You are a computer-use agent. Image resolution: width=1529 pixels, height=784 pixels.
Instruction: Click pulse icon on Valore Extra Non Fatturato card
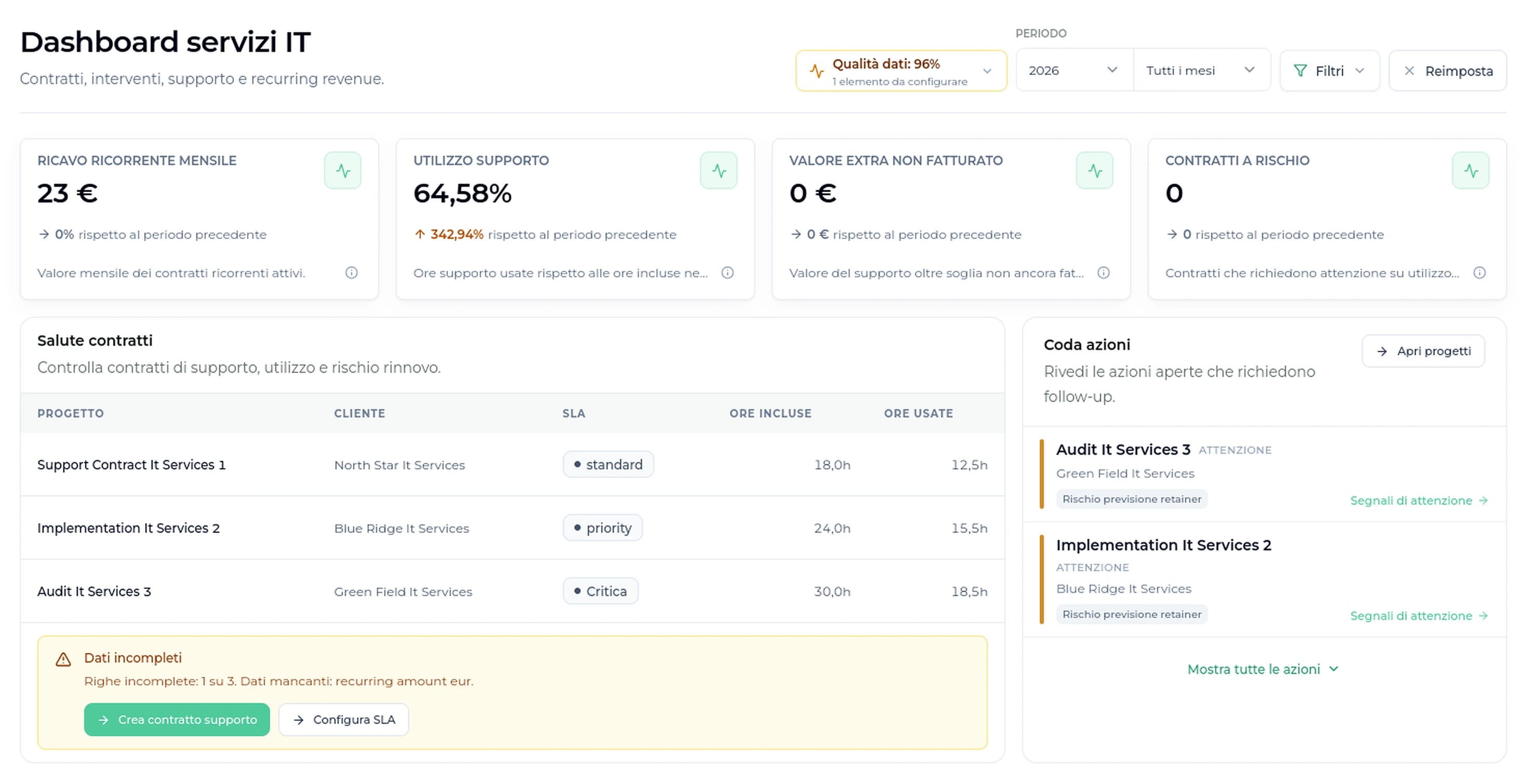click(1094, 171)
